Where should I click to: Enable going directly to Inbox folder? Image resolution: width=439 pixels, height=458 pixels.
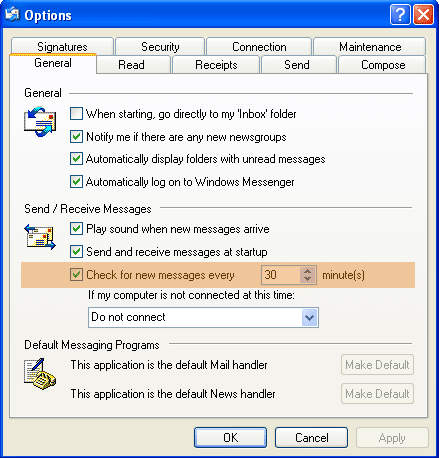pos(76,114)
